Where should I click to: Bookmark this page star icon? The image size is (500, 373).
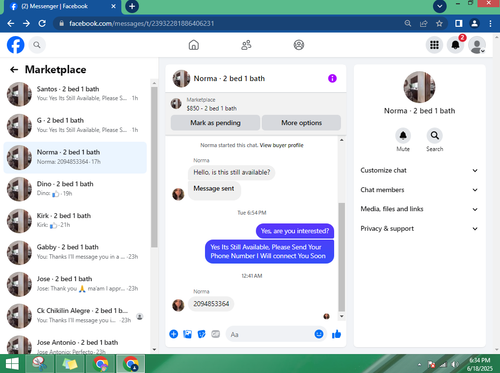point(439,23)
